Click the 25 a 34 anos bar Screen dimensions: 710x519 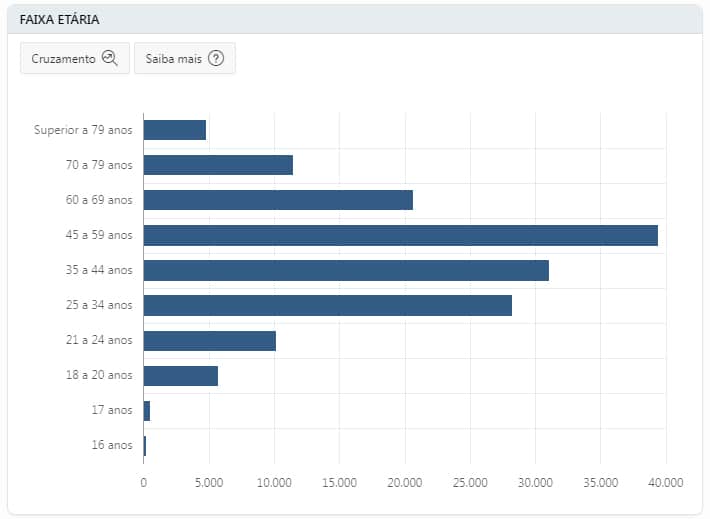point(327,305)
